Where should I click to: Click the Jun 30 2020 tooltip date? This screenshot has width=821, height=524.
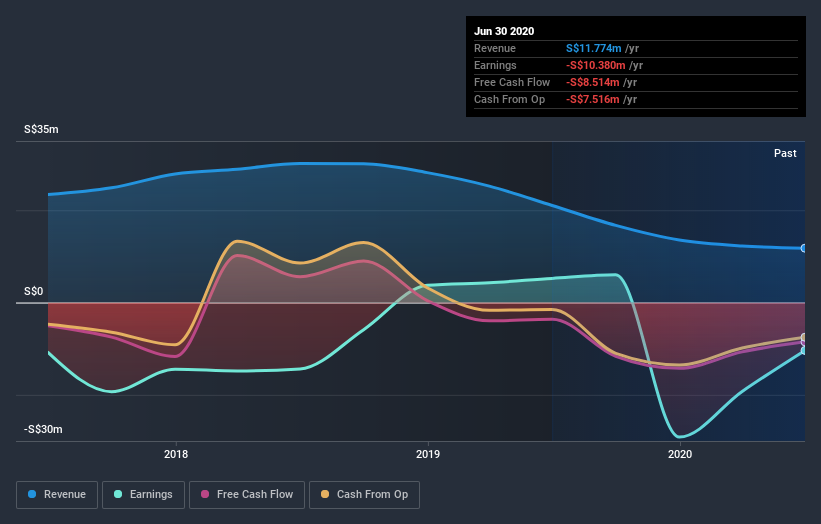504,31
